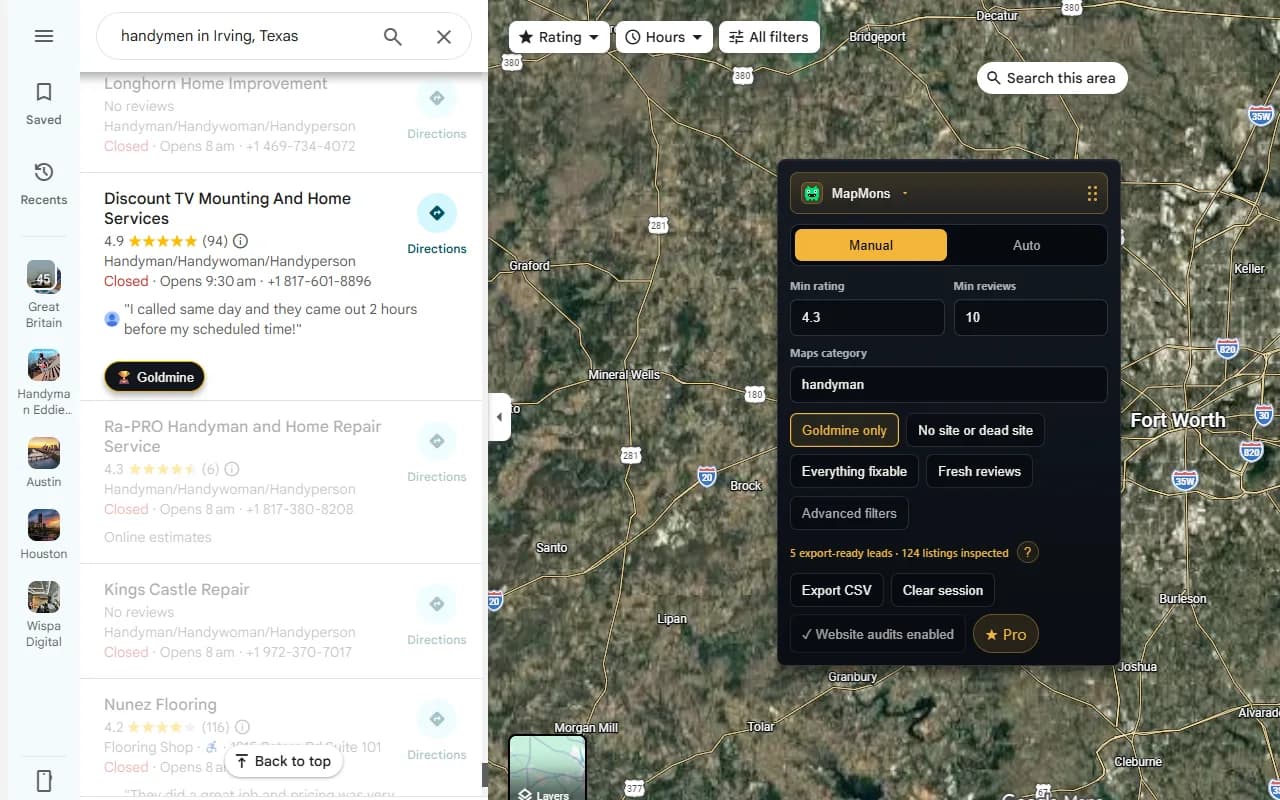The image size is (1280, 800).
Task: Click the phone icon at sidebar bottom
Action: (x=43, y=781)
